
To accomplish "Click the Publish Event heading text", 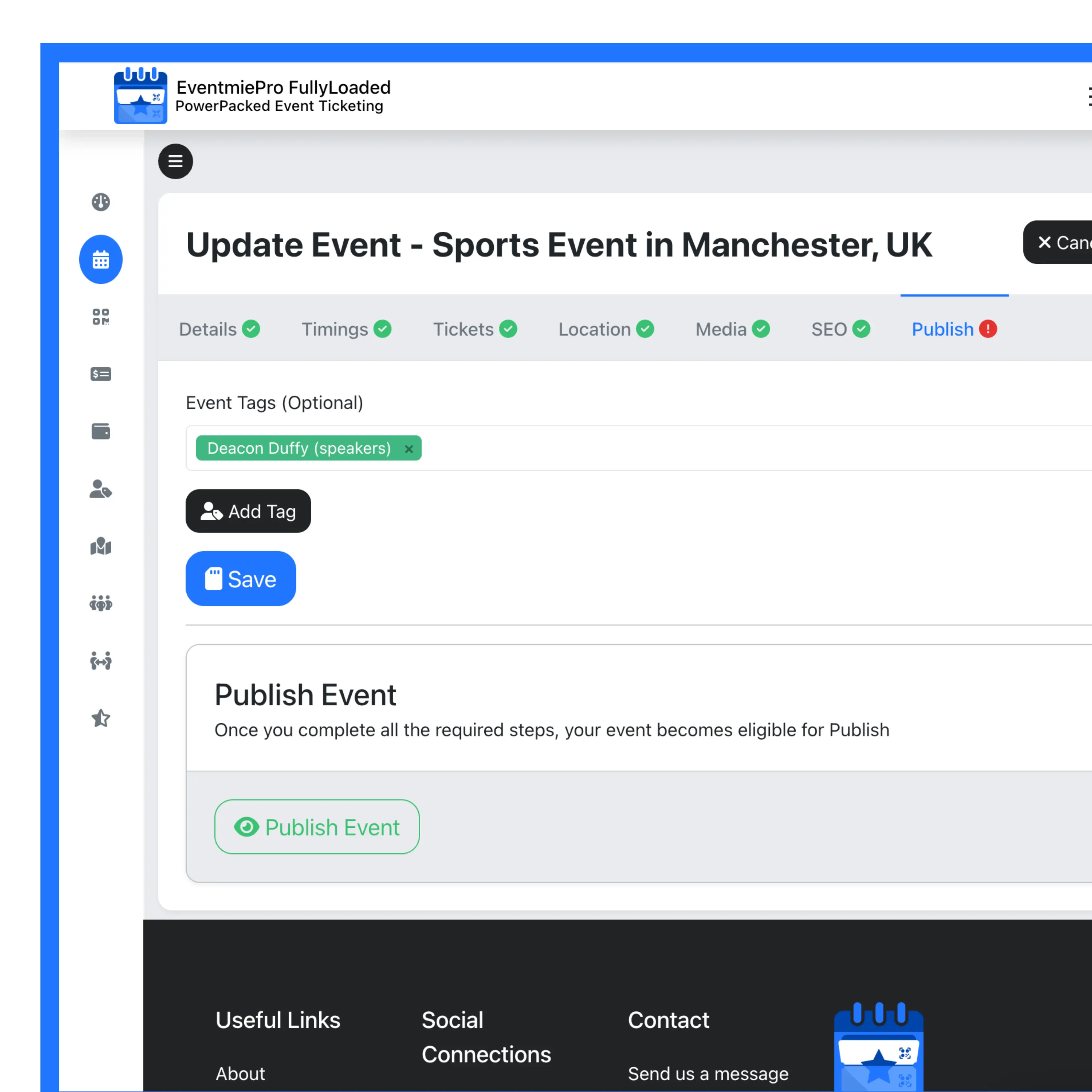I will (x=305, y=695).
